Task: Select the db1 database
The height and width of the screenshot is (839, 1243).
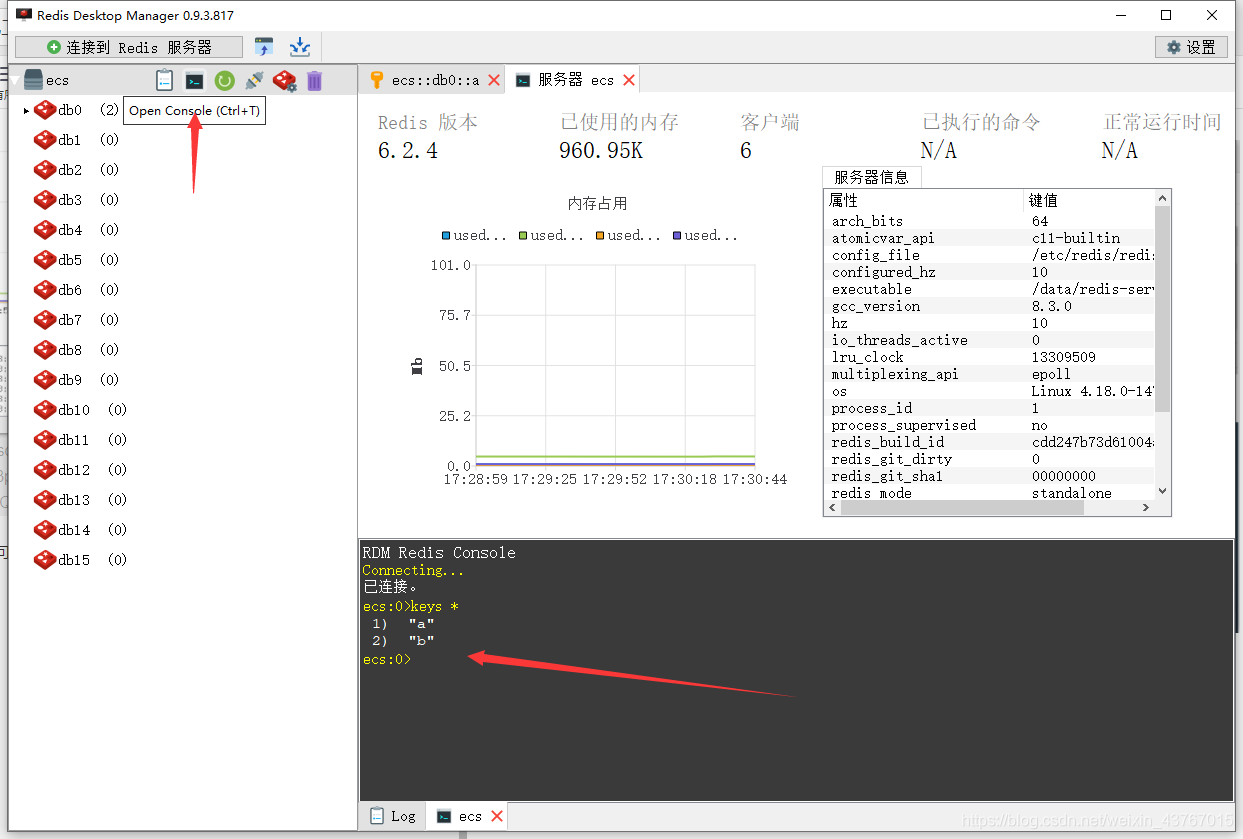Action: coord(70,140)
